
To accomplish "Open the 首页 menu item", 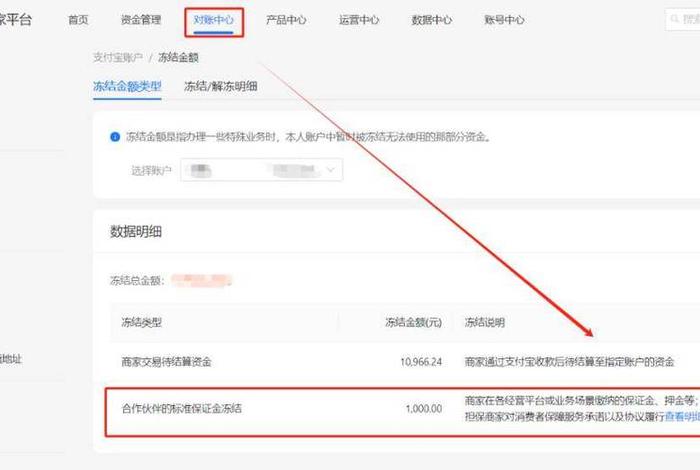I will point(78,20).
